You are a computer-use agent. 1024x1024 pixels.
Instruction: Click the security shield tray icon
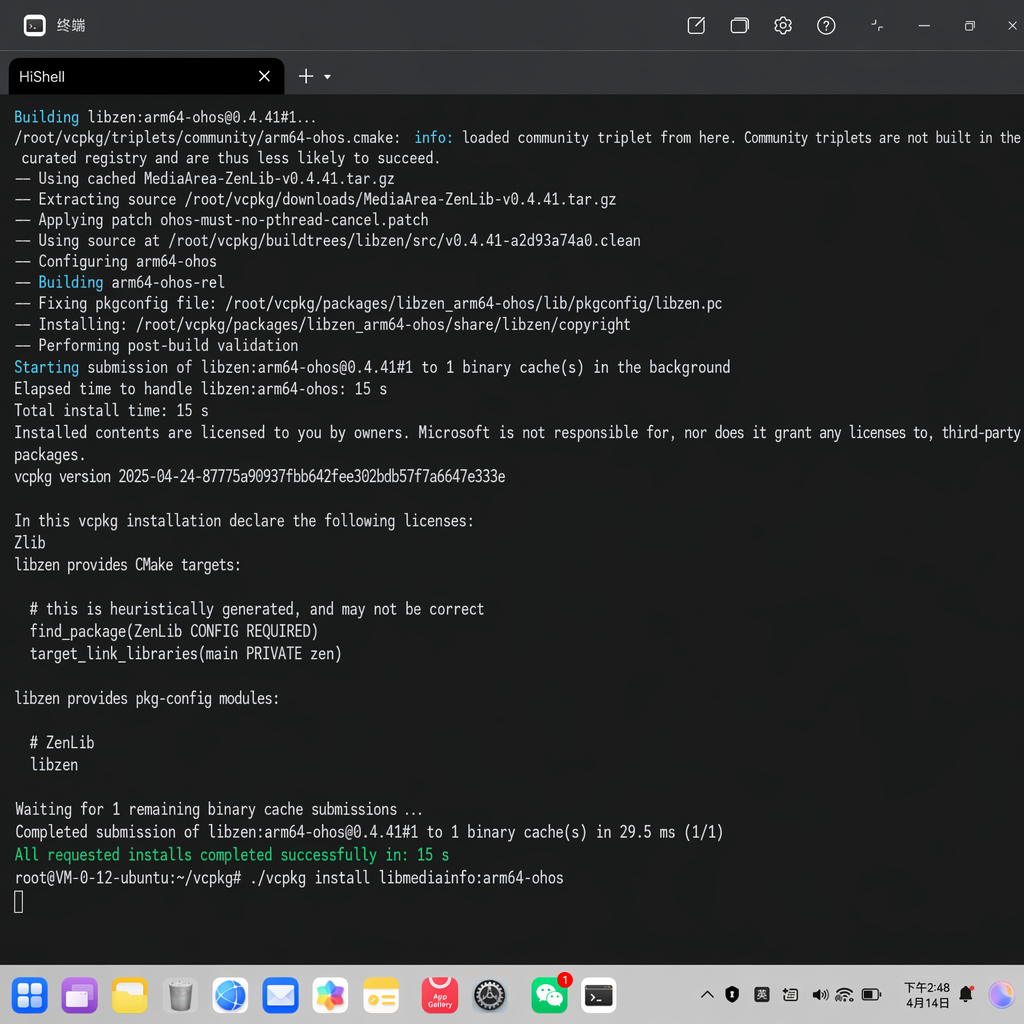(732, 995)
